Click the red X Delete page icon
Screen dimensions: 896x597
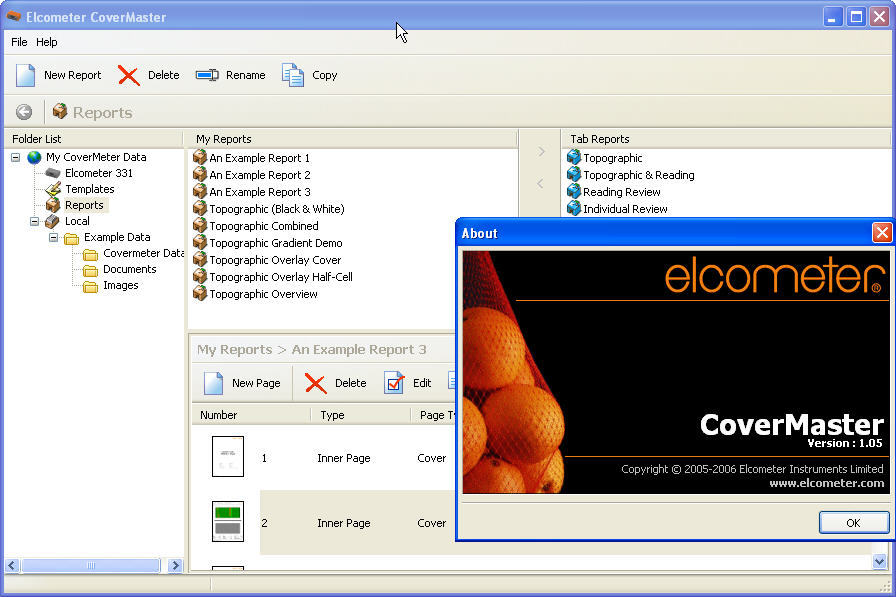coord(315,383)
